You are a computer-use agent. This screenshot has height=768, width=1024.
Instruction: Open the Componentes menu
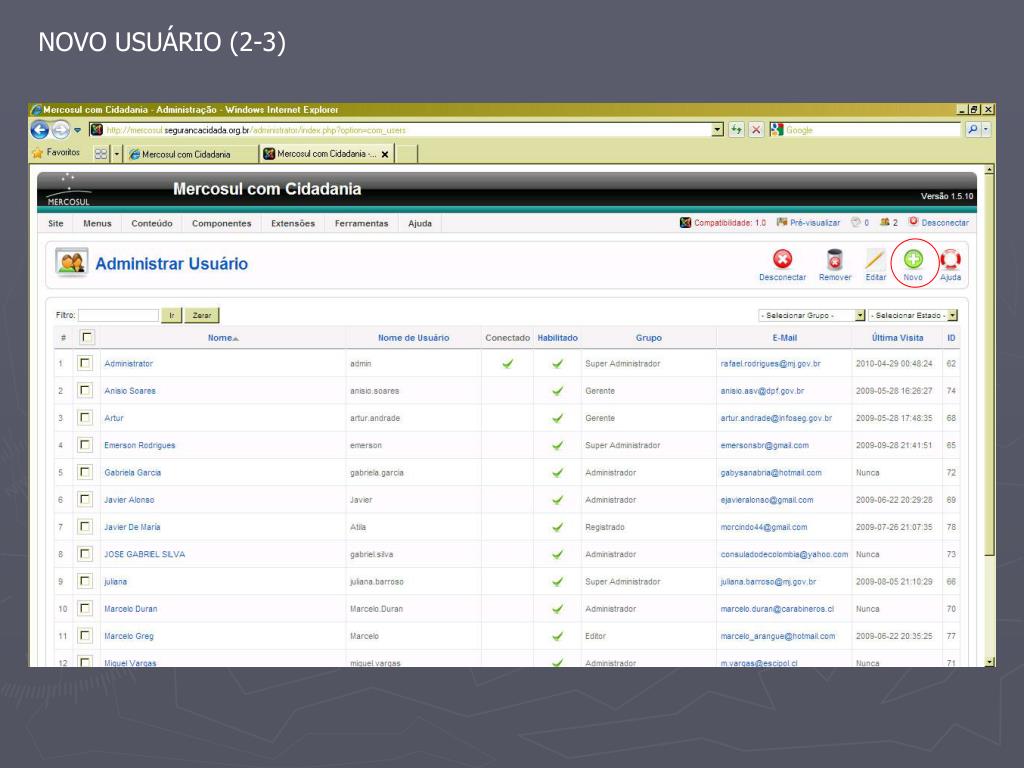[221, 223]
